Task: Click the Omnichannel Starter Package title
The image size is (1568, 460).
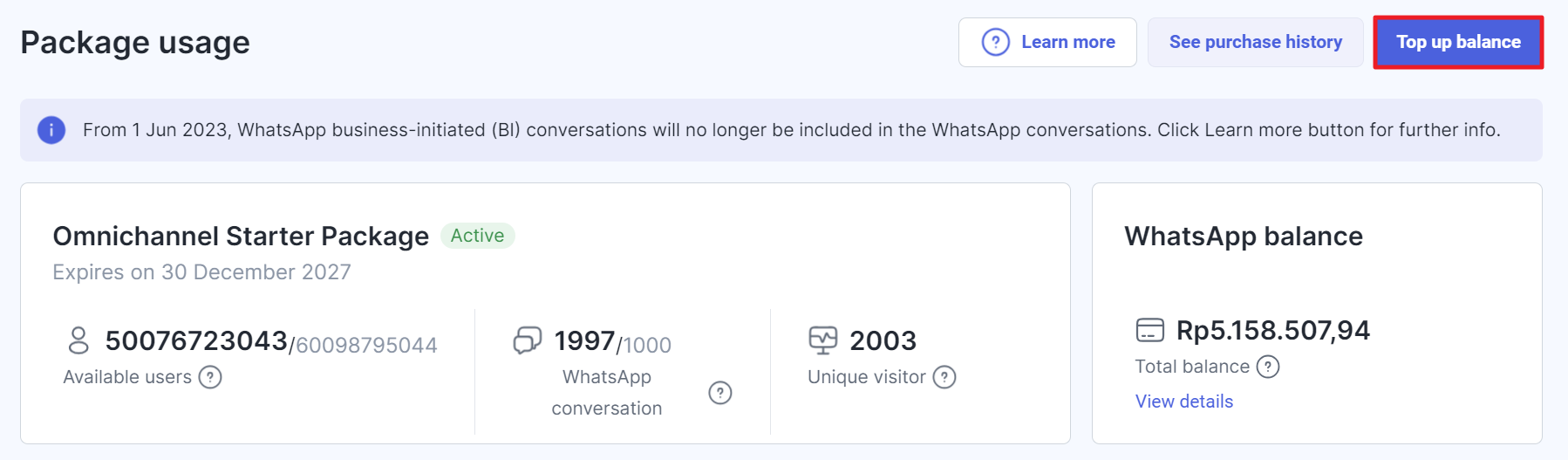Action: tap(241, 237)
